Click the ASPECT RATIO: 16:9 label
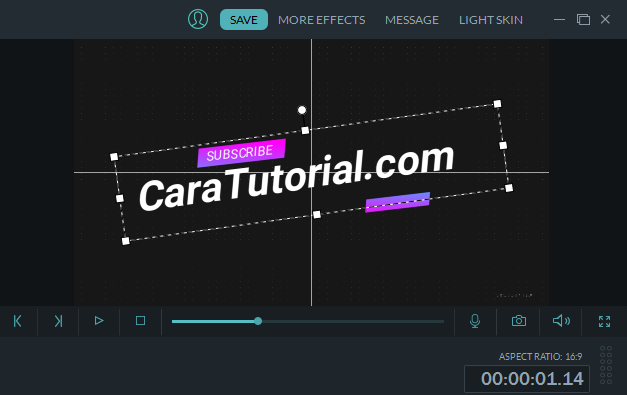This screenshot has width=627, height=395. pos(540,357)
